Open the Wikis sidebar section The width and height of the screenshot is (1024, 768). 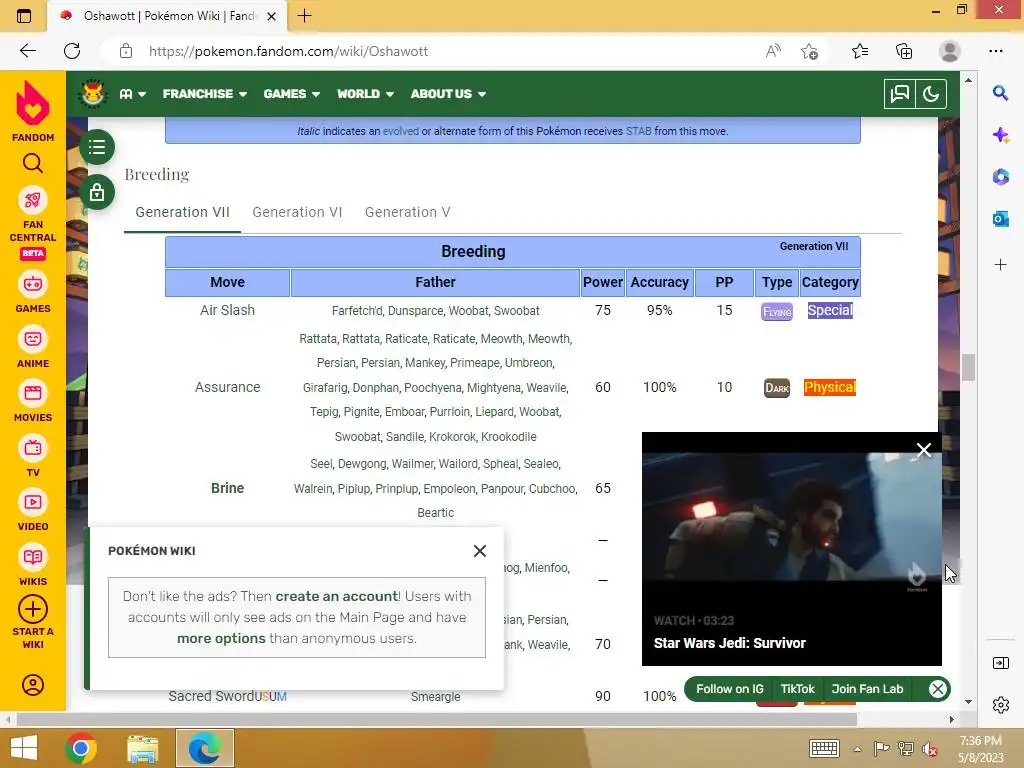[x=33, y=566]
